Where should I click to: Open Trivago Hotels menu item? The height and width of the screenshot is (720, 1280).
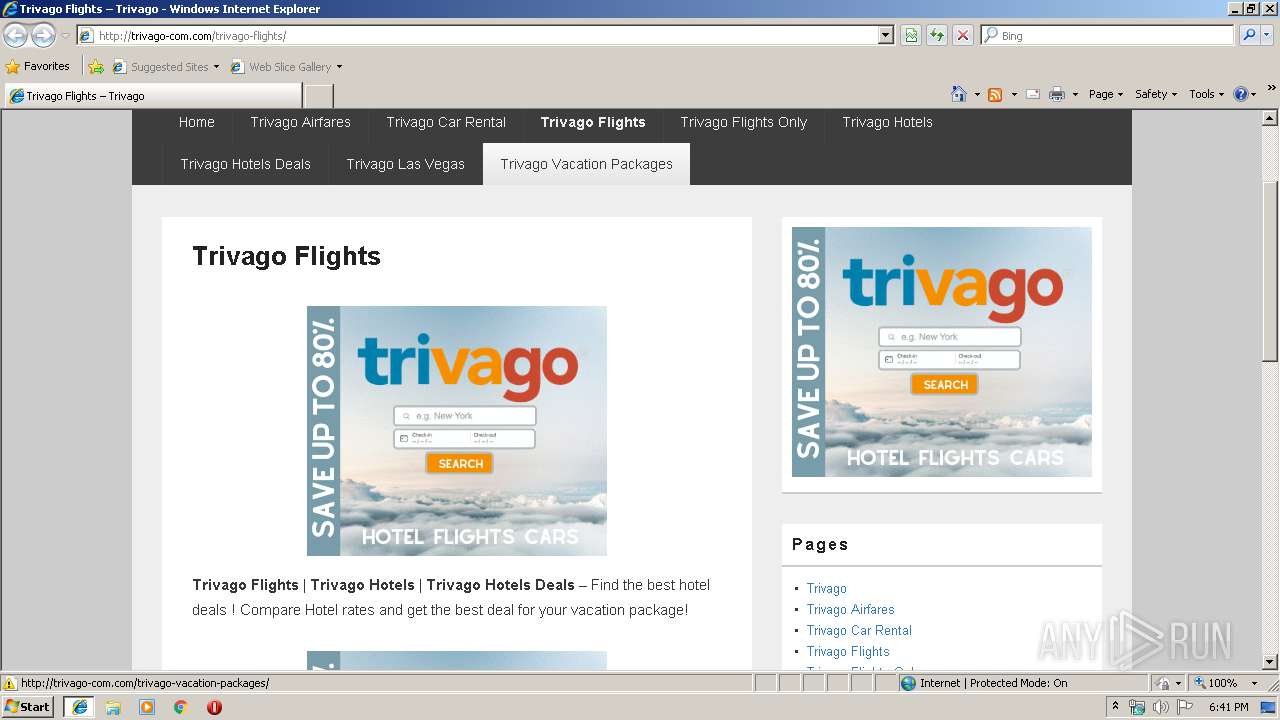click(x=887, y=122)
